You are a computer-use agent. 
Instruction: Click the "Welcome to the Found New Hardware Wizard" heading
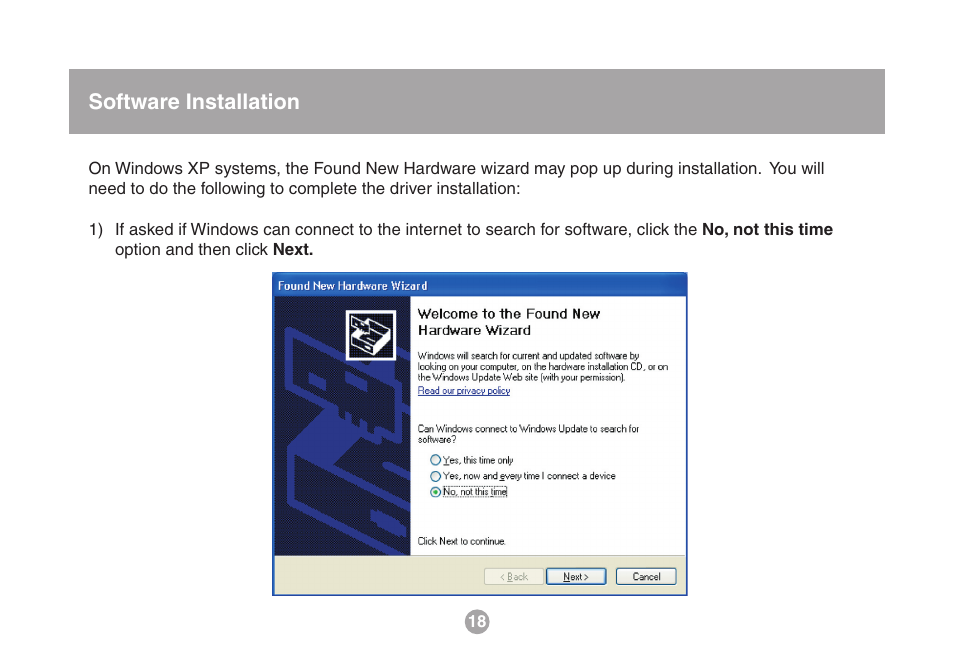pyautogui.click(x=509, y=322)
